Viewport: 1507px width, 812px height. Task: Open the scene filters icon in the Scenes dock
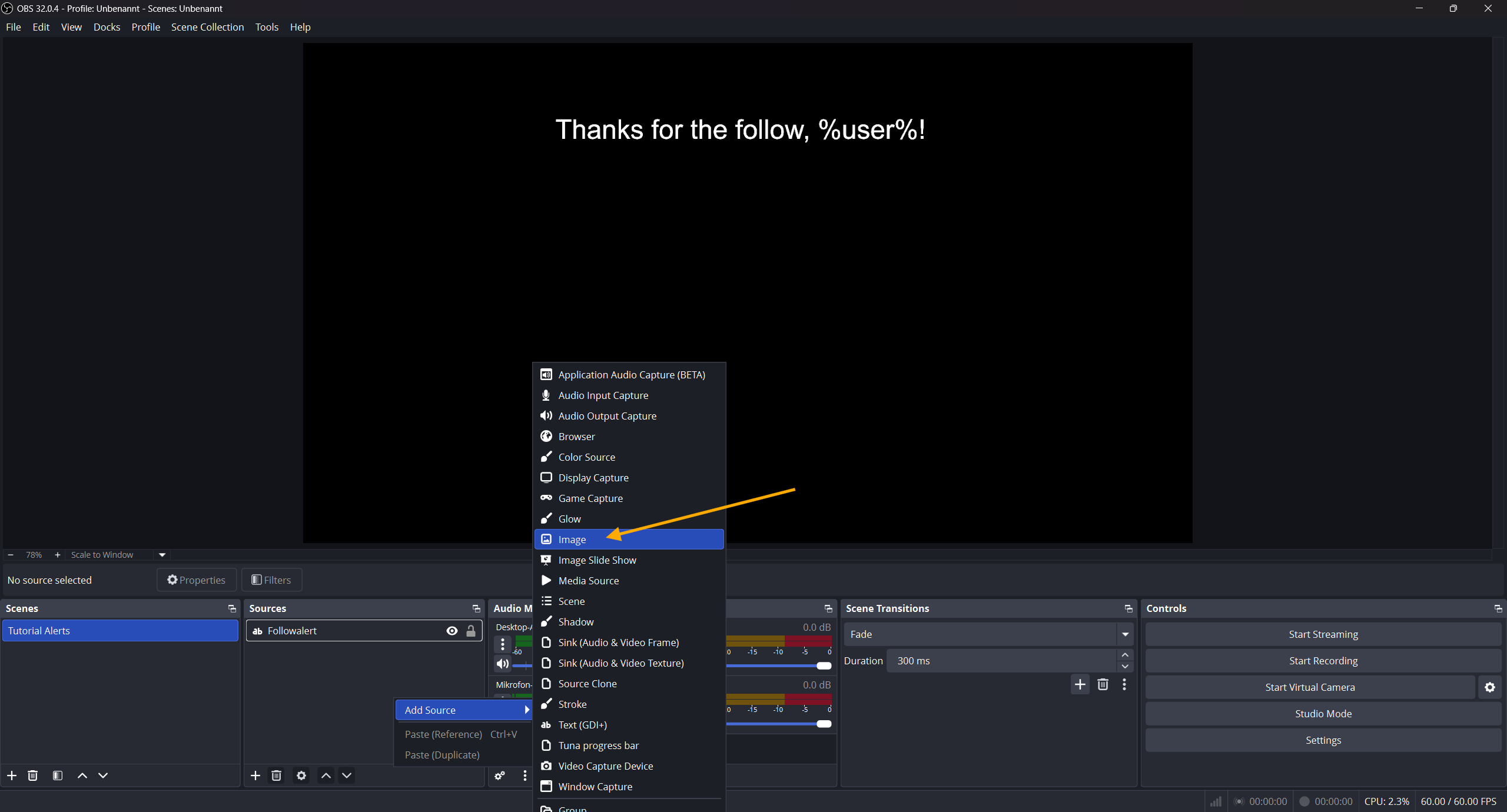pos(58,776)
